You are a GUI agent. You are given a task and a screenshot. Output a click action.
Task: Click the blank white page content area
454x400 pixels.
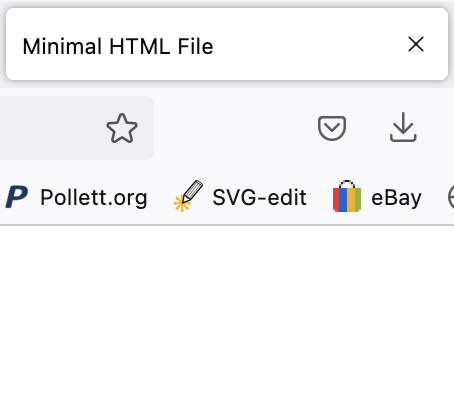[x=227, y=313]
